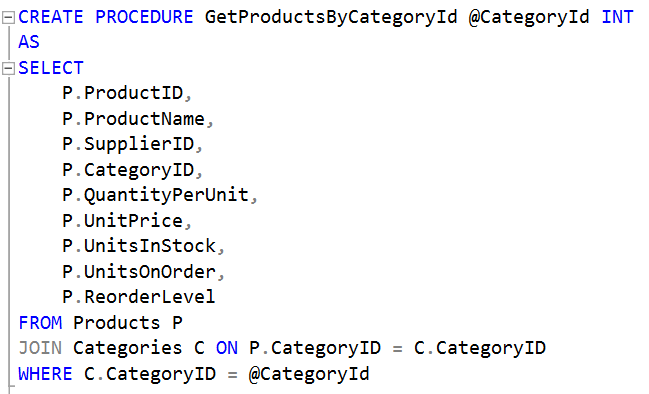Image resolution: width=649 pixels, height=394 pixels.
Task: Collapse the SELECT statement outline
Action: pos(8,68)
